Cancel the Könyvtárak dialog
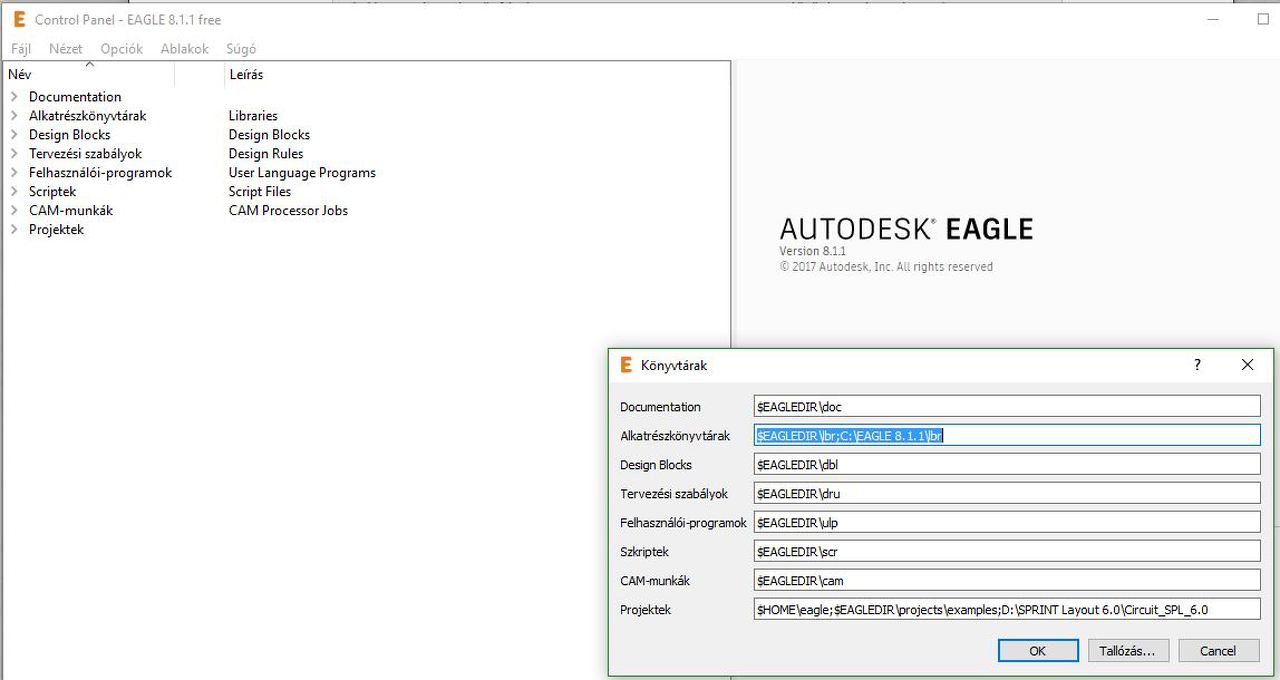 pos(1217,650)
